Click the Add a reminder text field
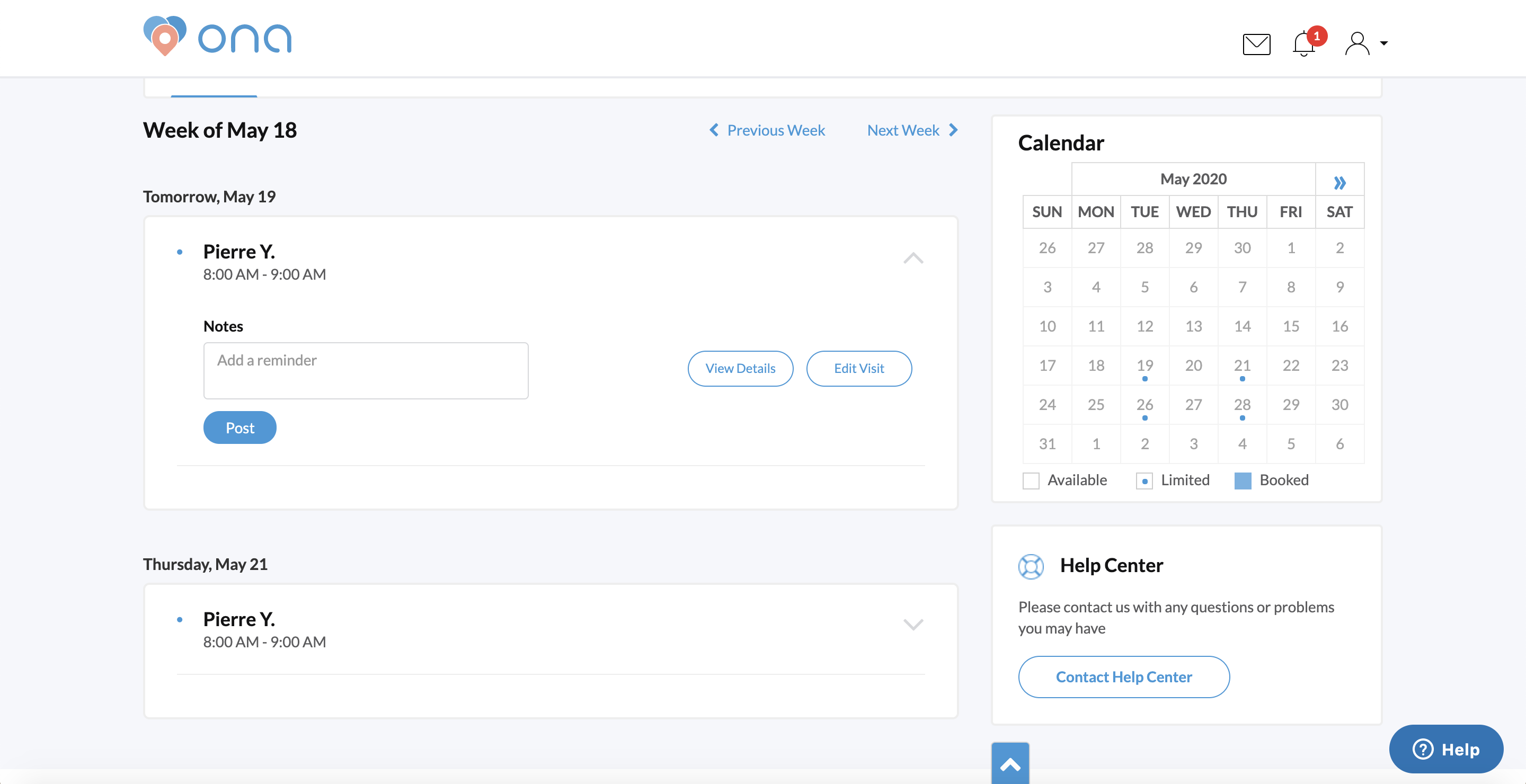Screen dimensions: 1526x784 [366, 370]
